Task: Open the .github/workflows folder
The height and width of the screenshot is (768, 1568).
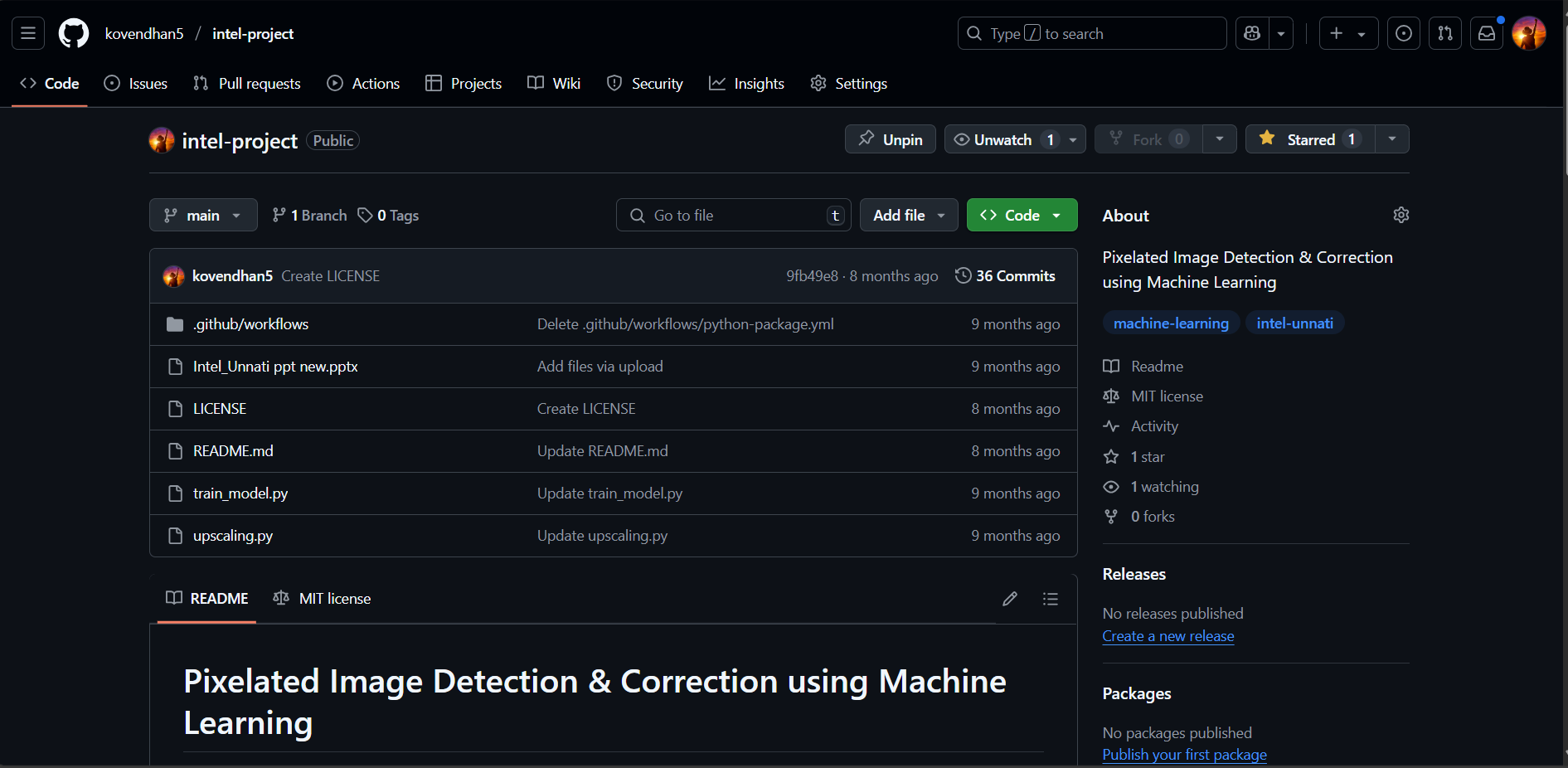Action: coord(250,324)
